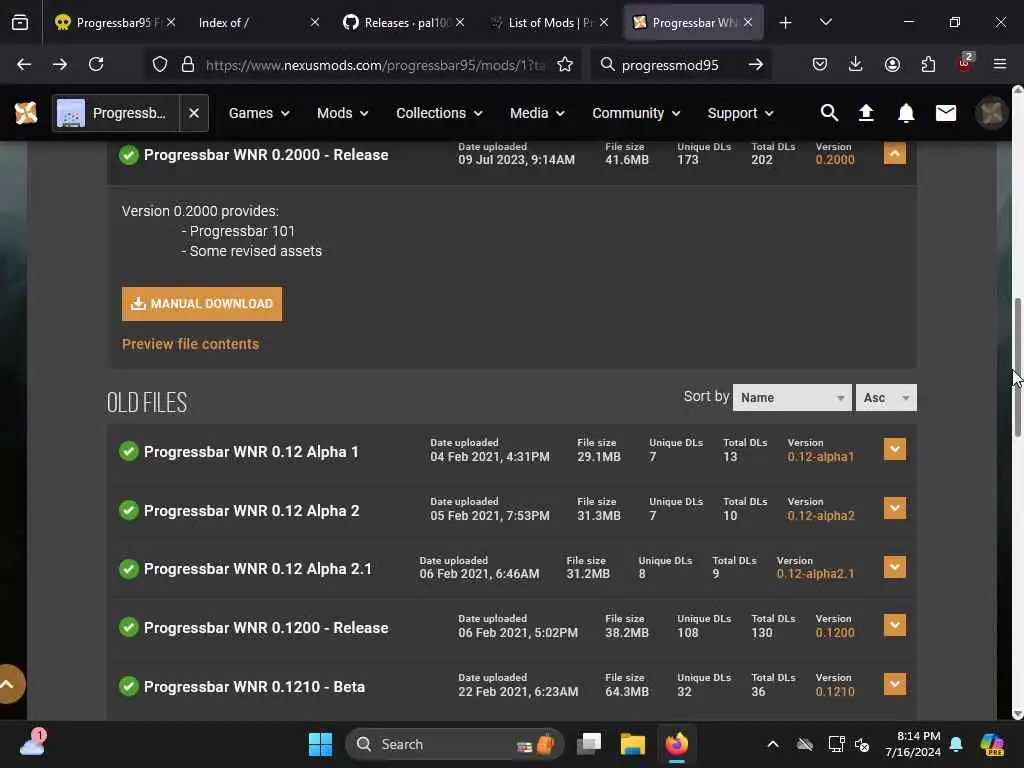The height and width of the screenshot is (768, 1024).
Task: Open the Community dropdown menu
Action: click(x=637, y=113)
